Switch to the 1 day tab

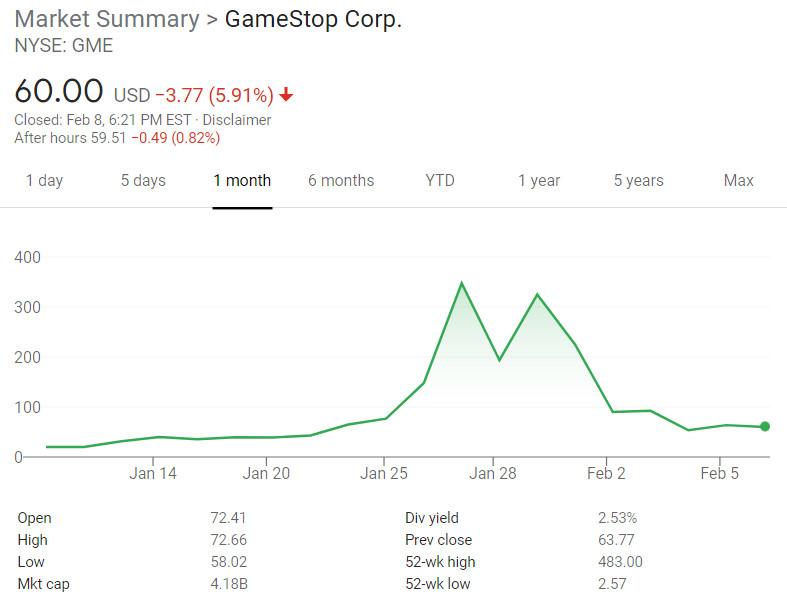pos(44,181)
